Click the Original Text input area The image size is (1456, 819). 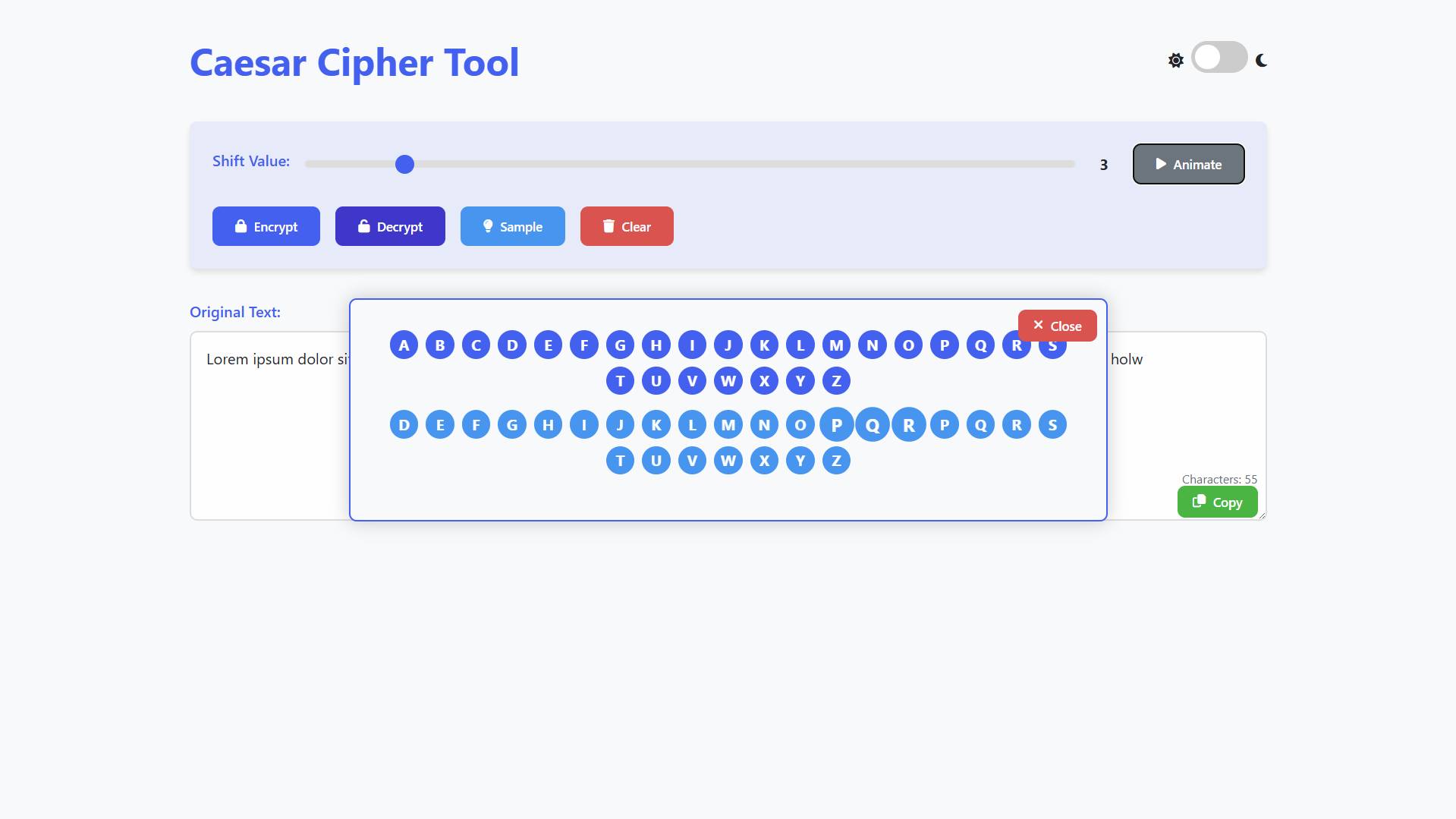click(270, 425)
